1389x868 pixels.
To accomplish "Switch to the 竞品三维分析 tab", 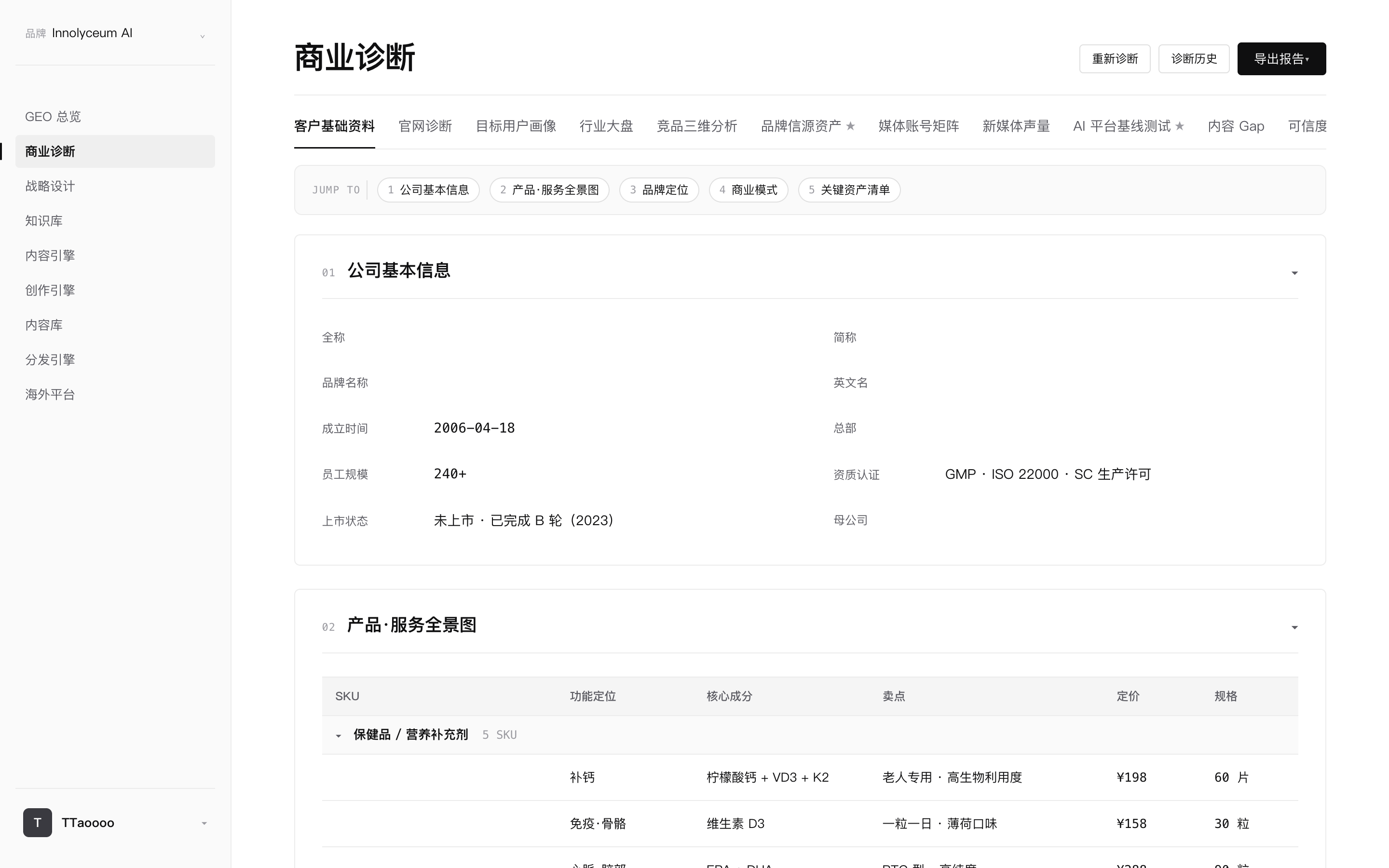I will click(x=697, y=126).
